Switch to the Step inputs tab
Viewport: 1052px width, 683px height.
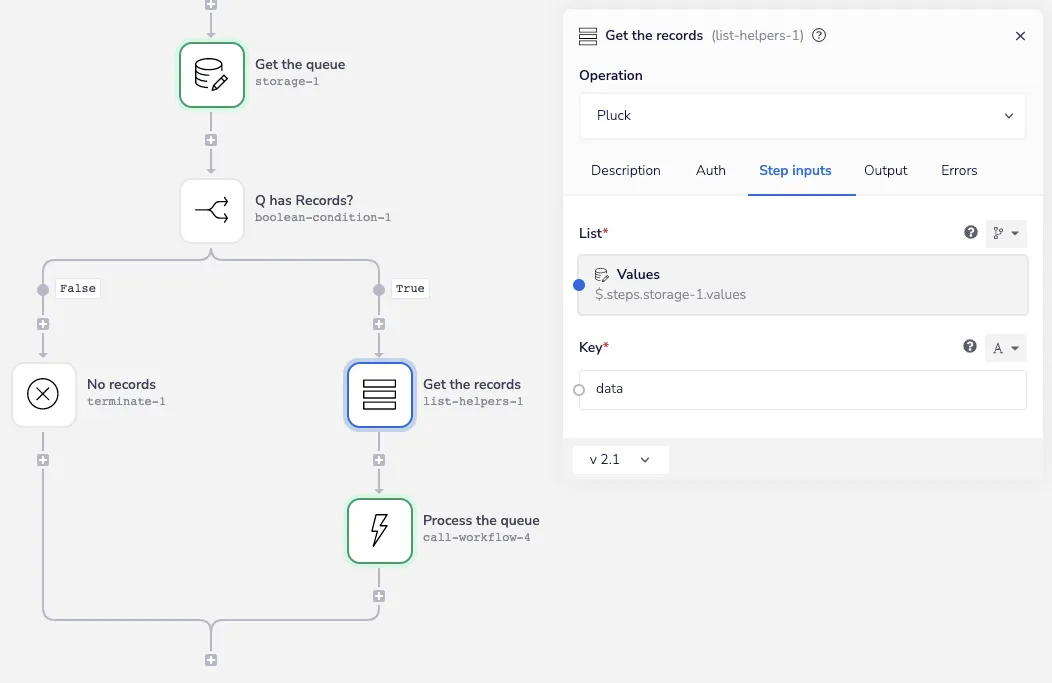coord(795,170)
